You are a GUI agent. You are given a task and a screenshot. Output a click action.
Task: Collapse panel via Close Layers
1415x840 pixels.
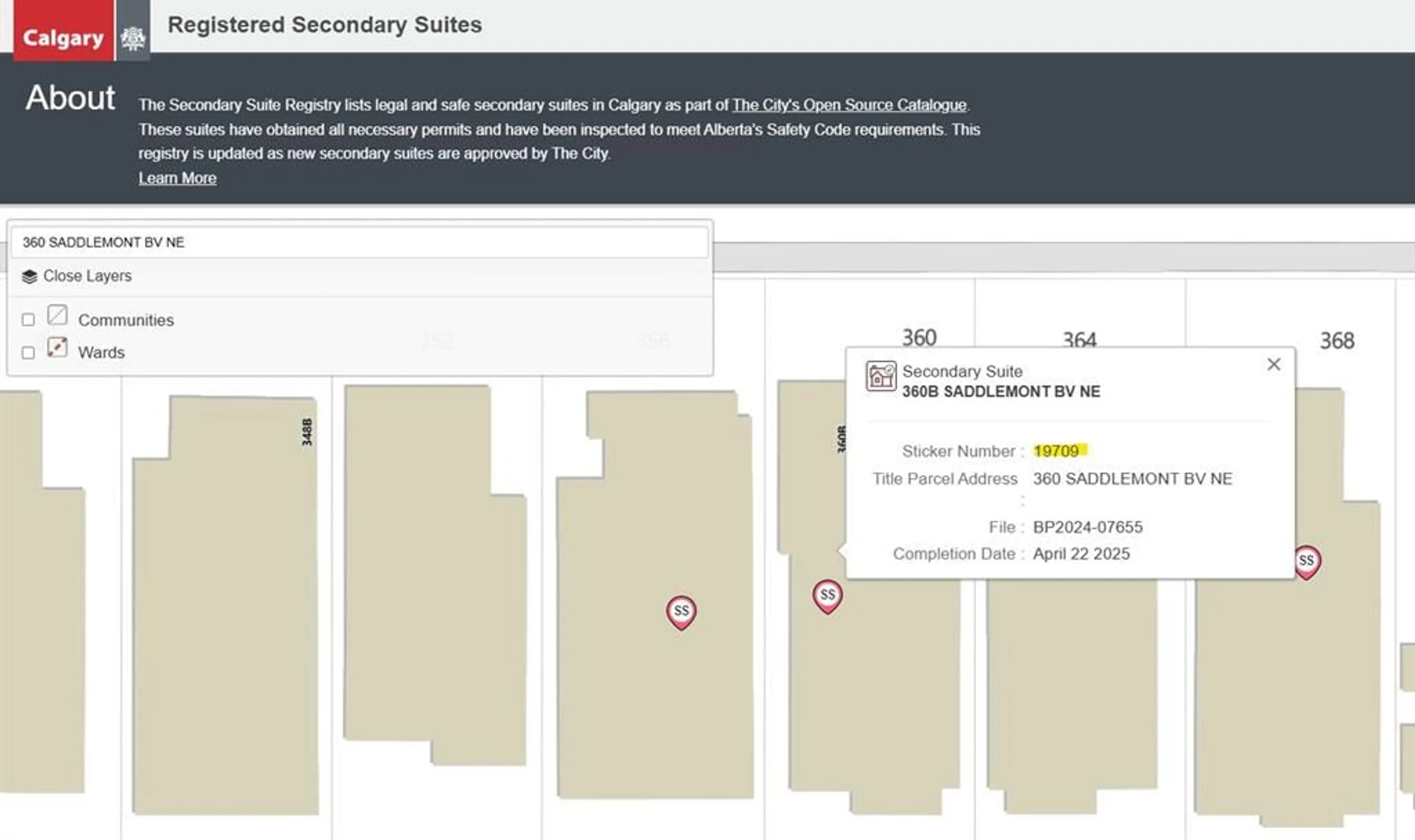(87, 276)
